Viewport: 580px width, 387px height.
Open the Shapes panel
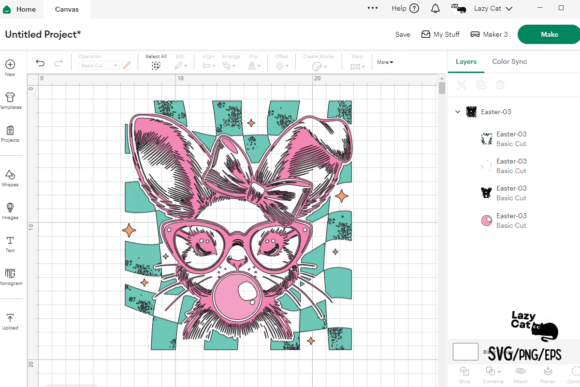point(10,178)
